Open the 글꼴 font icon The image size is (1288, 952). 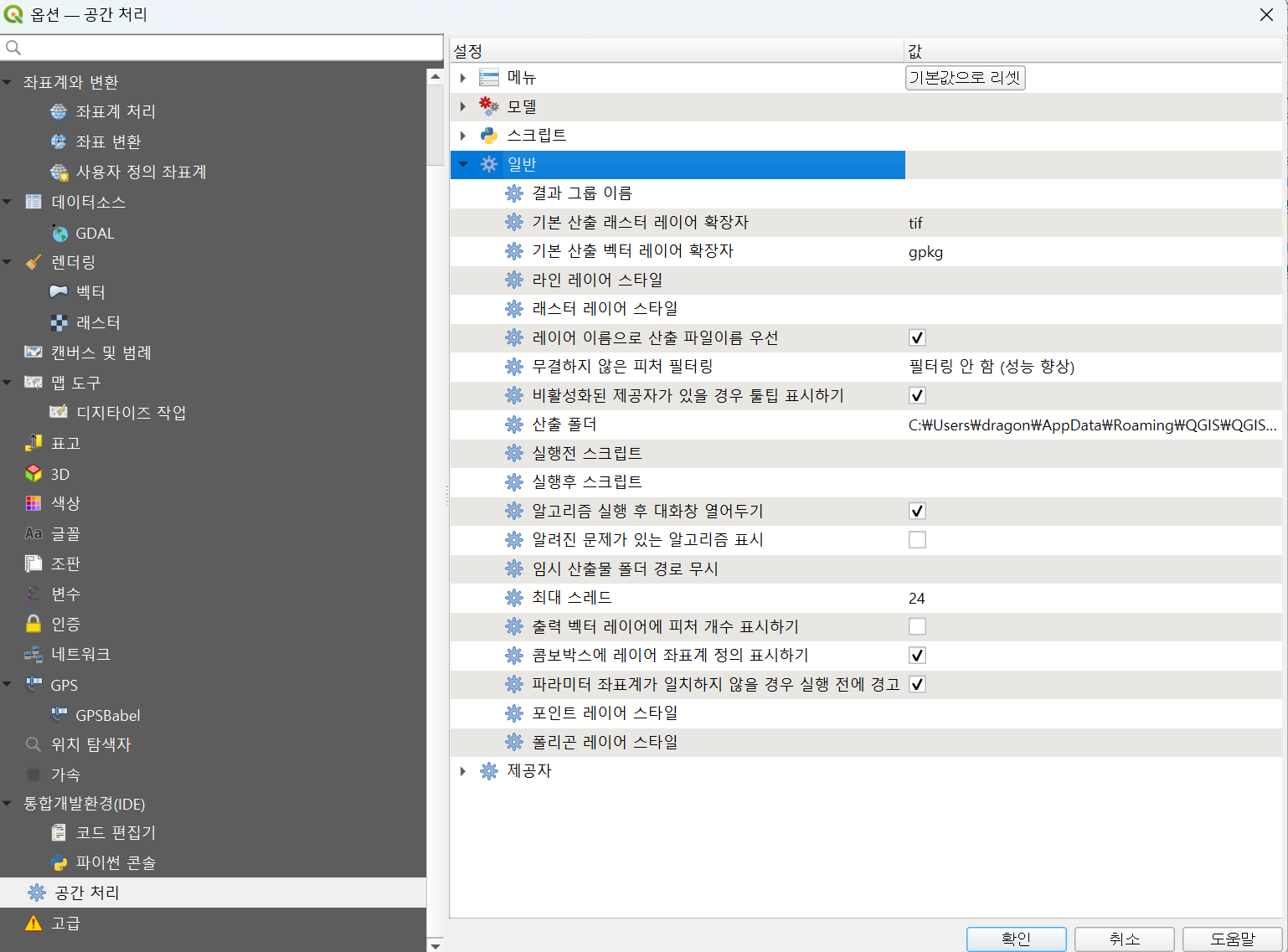tap(33, 533)
